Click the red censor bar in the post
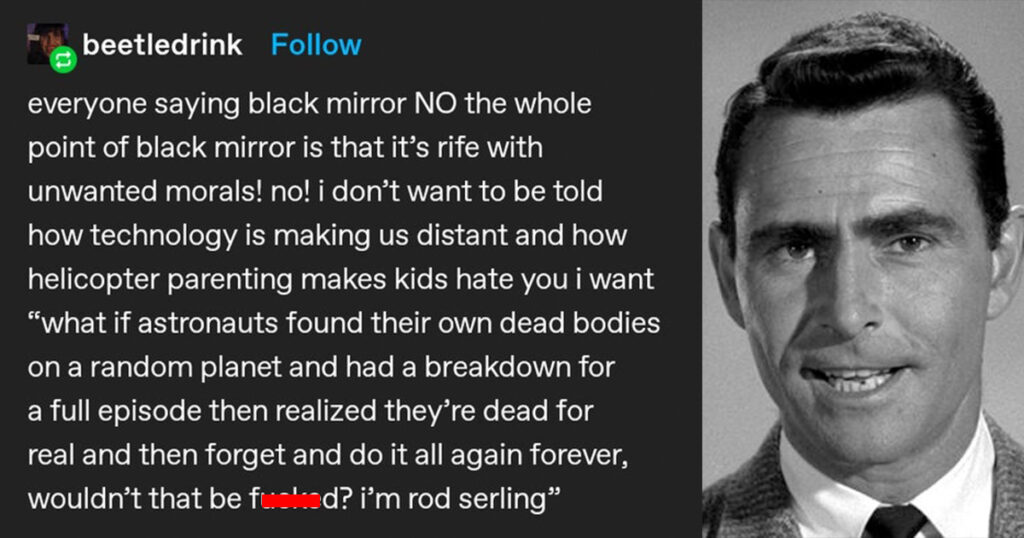The image size is (1024, 538). 291,501
